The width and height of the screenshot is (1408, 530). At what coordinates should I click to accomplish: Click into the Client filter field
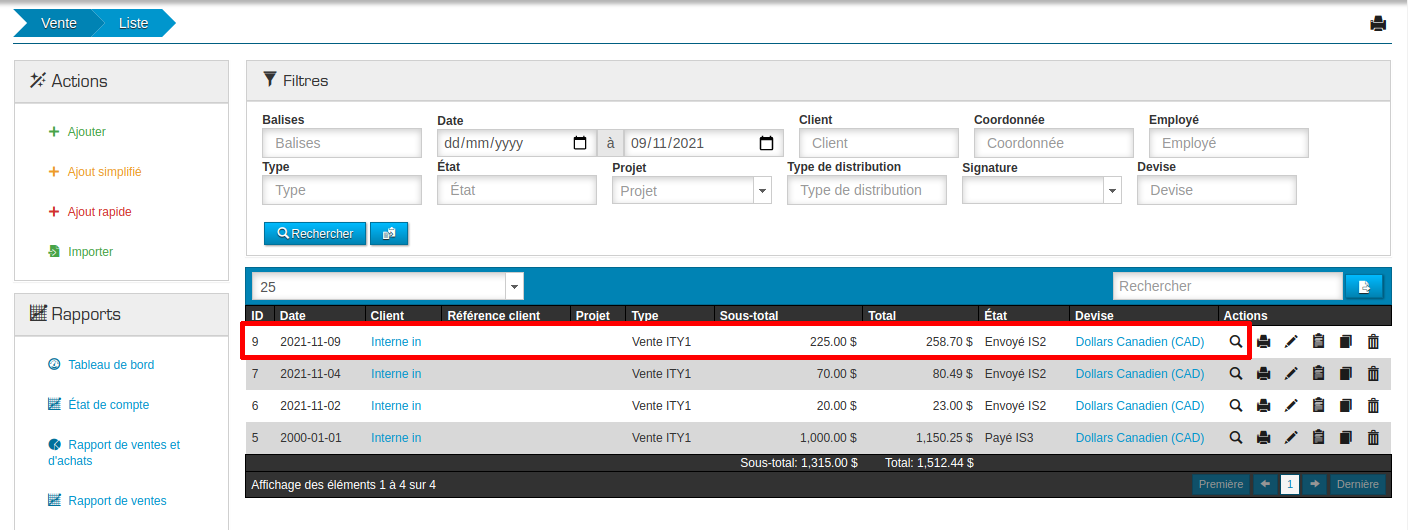(878, 143)
